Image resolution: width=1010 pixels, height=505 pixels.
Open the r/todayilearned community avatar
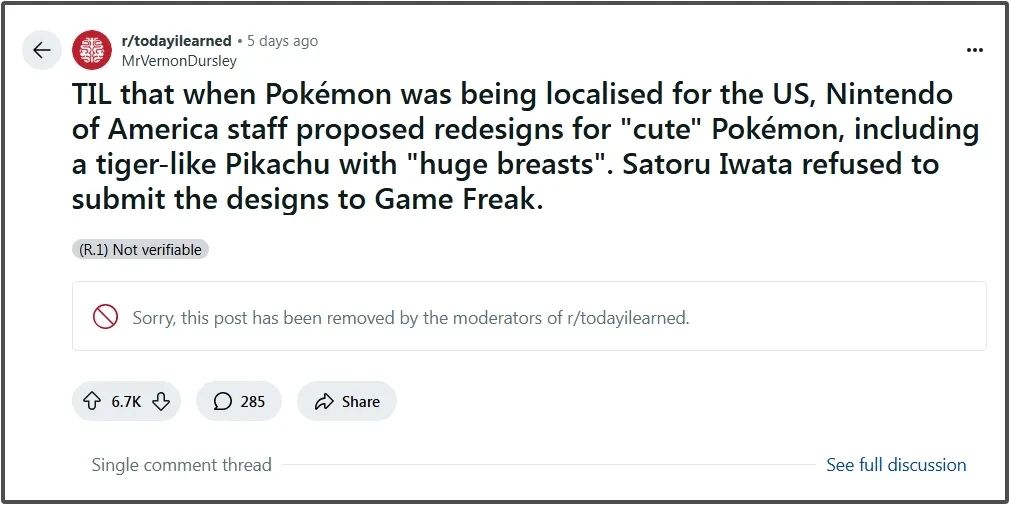(x=92, y=50)
